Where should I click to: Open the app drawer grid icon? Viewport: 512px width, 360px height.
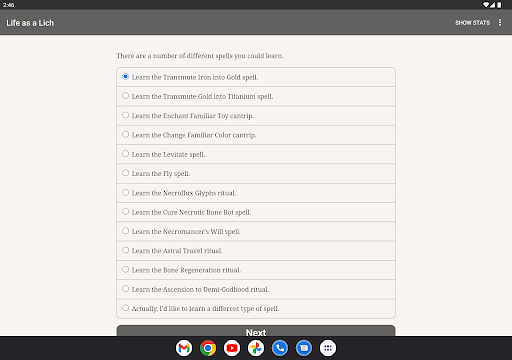coord(328,348)
